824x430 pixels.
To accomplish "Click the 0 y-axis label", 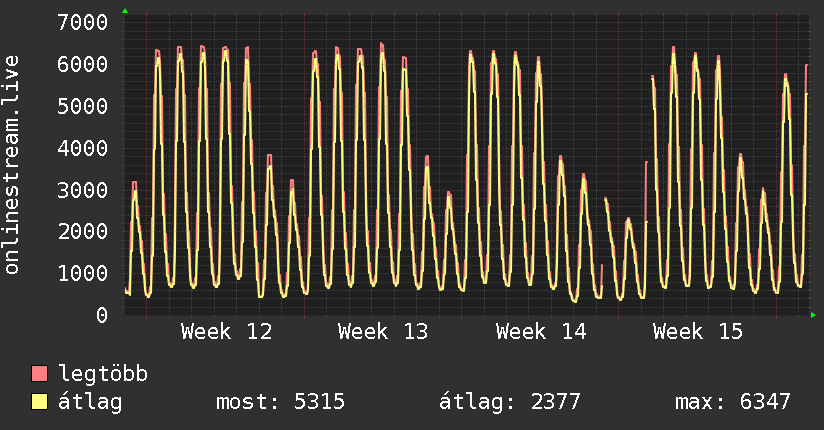I will (x=102, y=315).
